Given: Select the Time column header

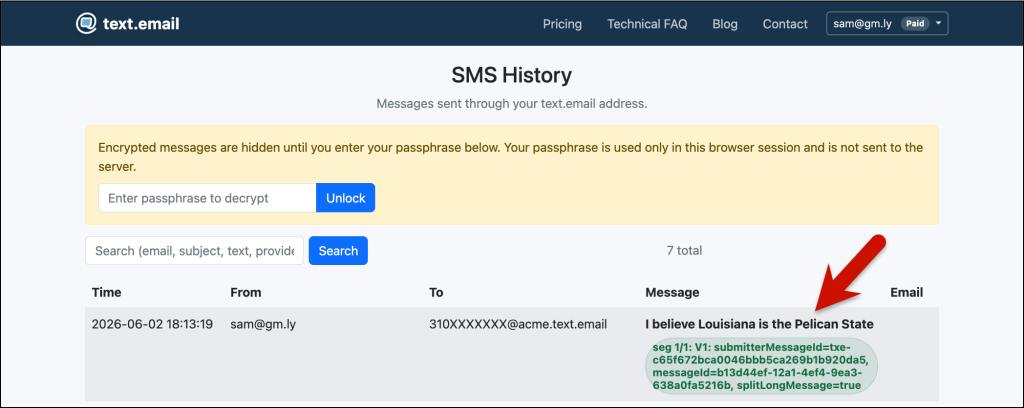Looking at the screenshot, I should (x=106, y=292).
